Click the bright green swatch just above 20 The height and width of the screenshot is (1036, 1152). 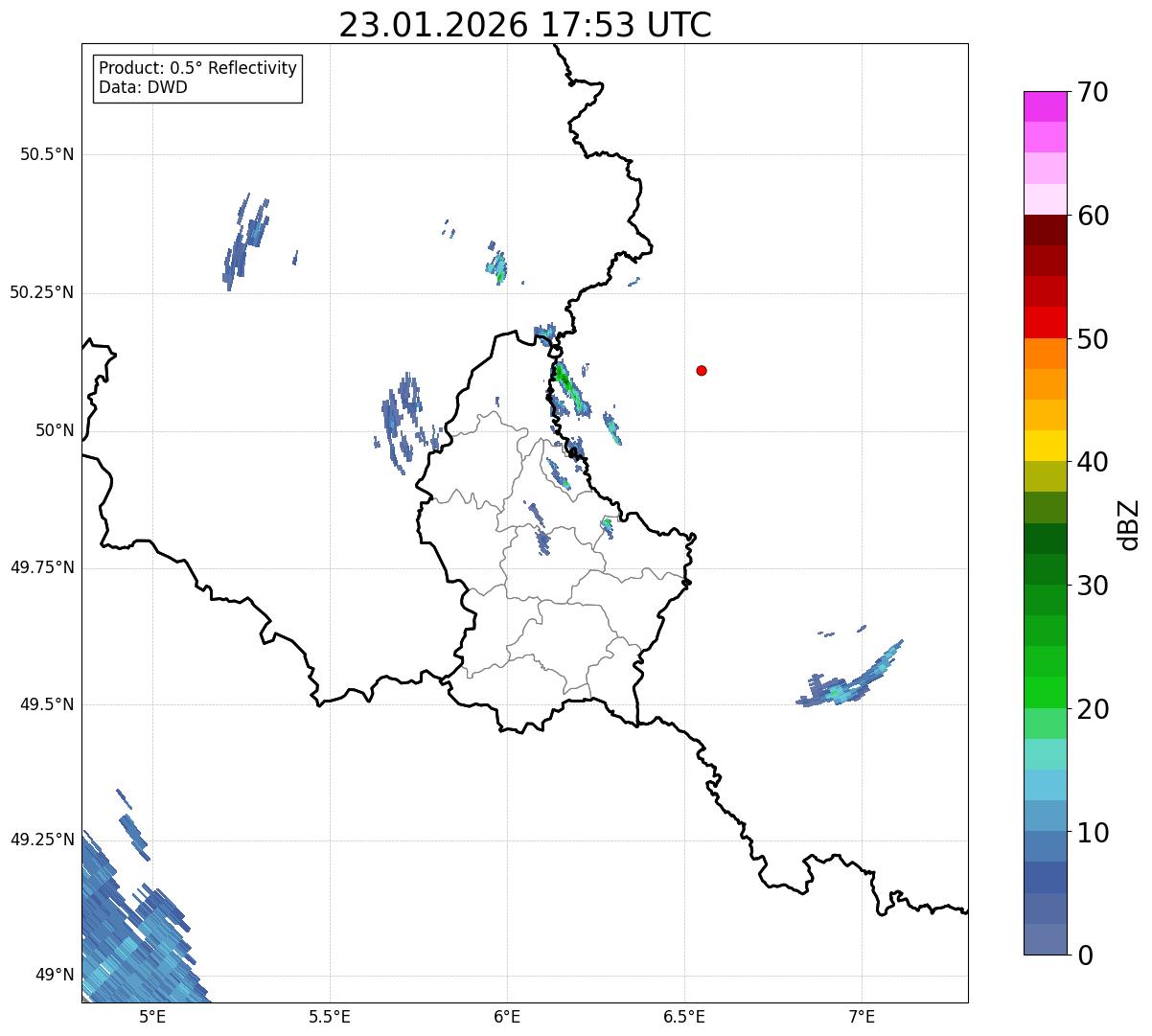pyautogui.click(x=1045, y=692)
